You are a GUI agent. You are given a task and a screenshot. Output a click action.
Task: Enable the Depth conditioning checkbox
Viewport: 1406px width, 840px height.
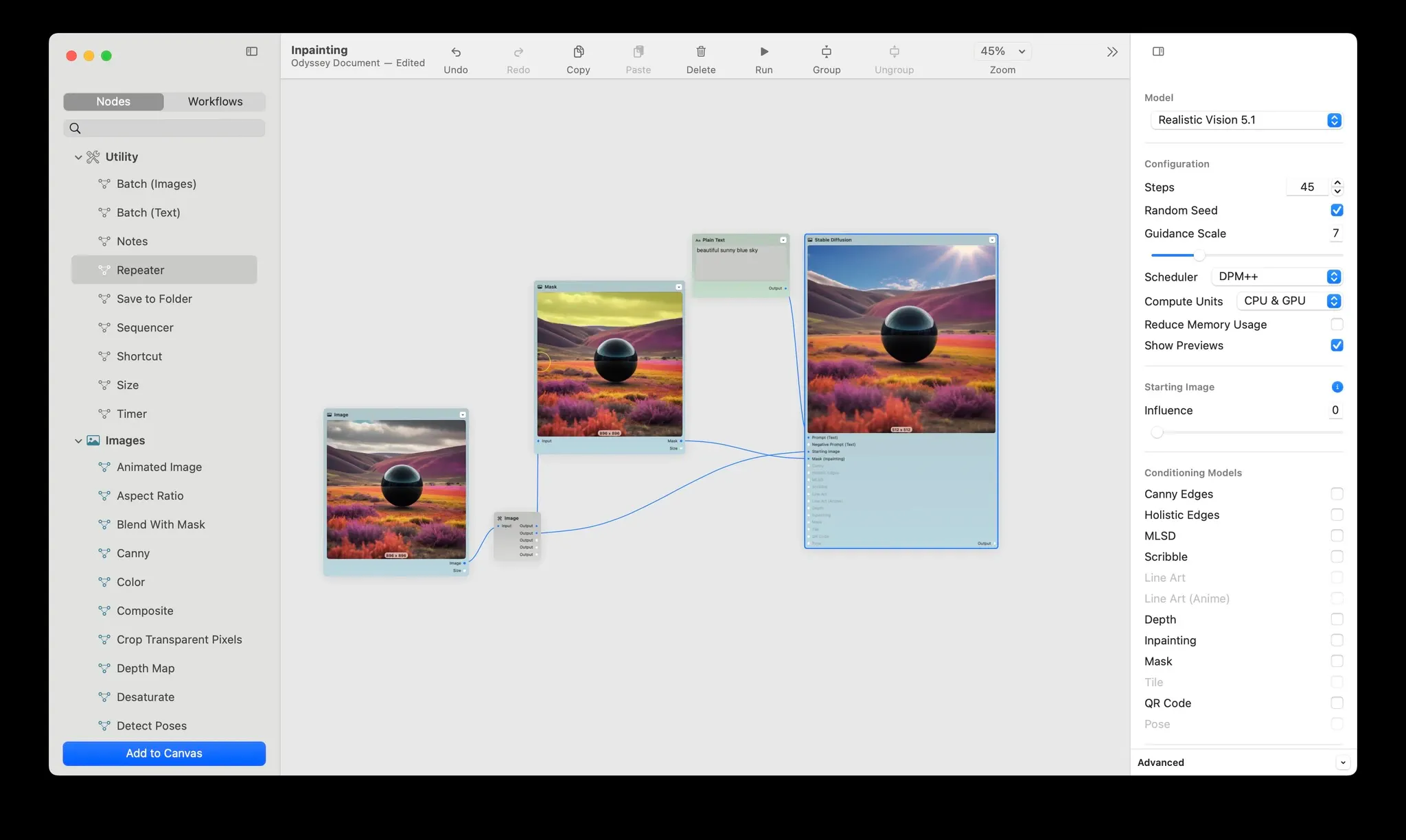[x=1337, y=619]
